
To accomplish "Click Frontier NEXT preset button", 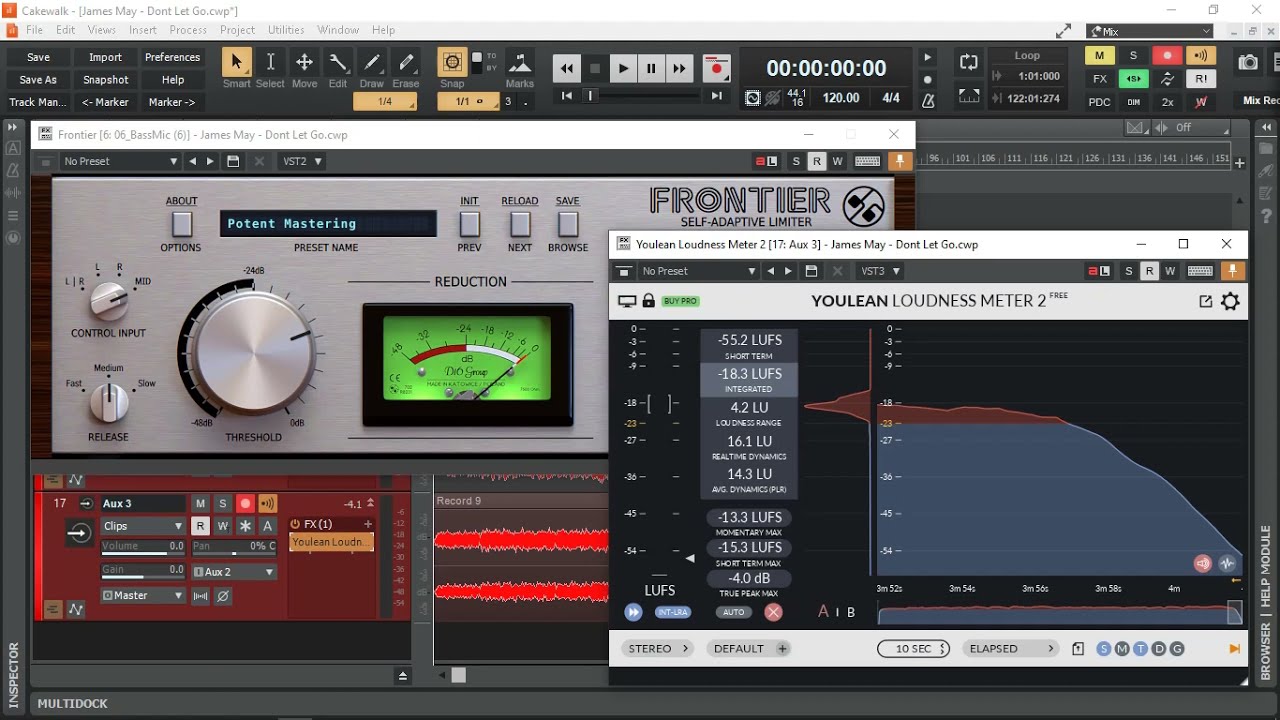I will [x=520, y=222].
